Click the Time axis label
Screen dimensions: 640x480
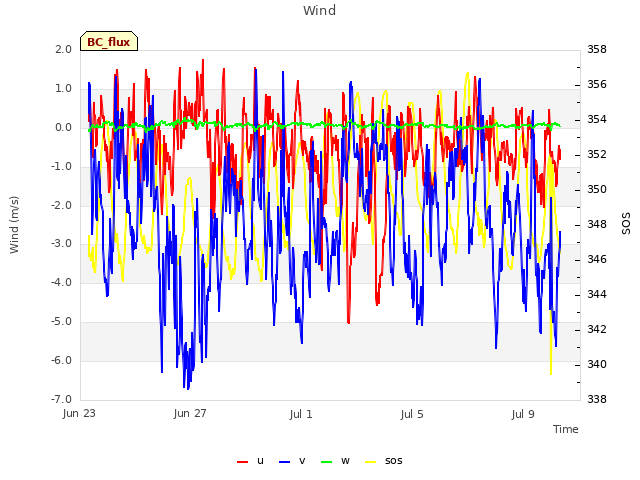(566, 429)
